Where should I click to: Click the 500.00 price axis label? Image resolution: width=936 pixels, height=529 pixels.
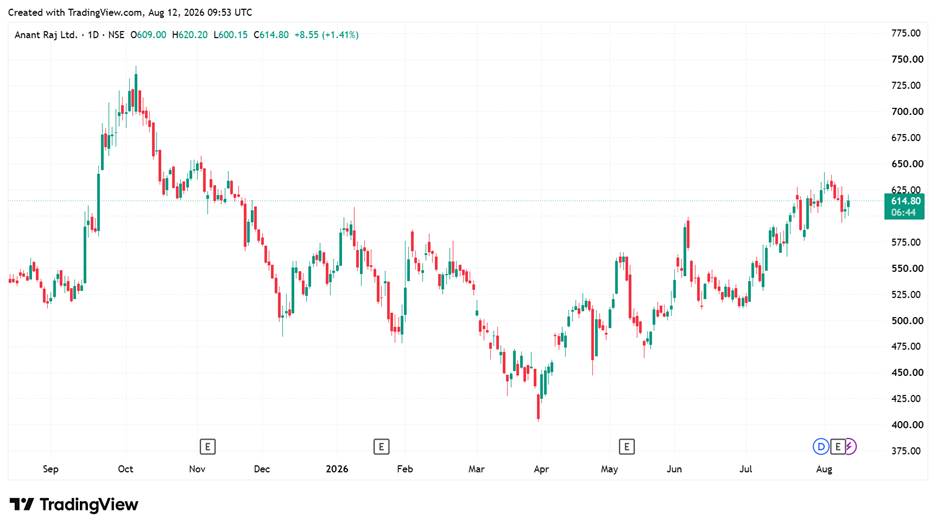906,321
